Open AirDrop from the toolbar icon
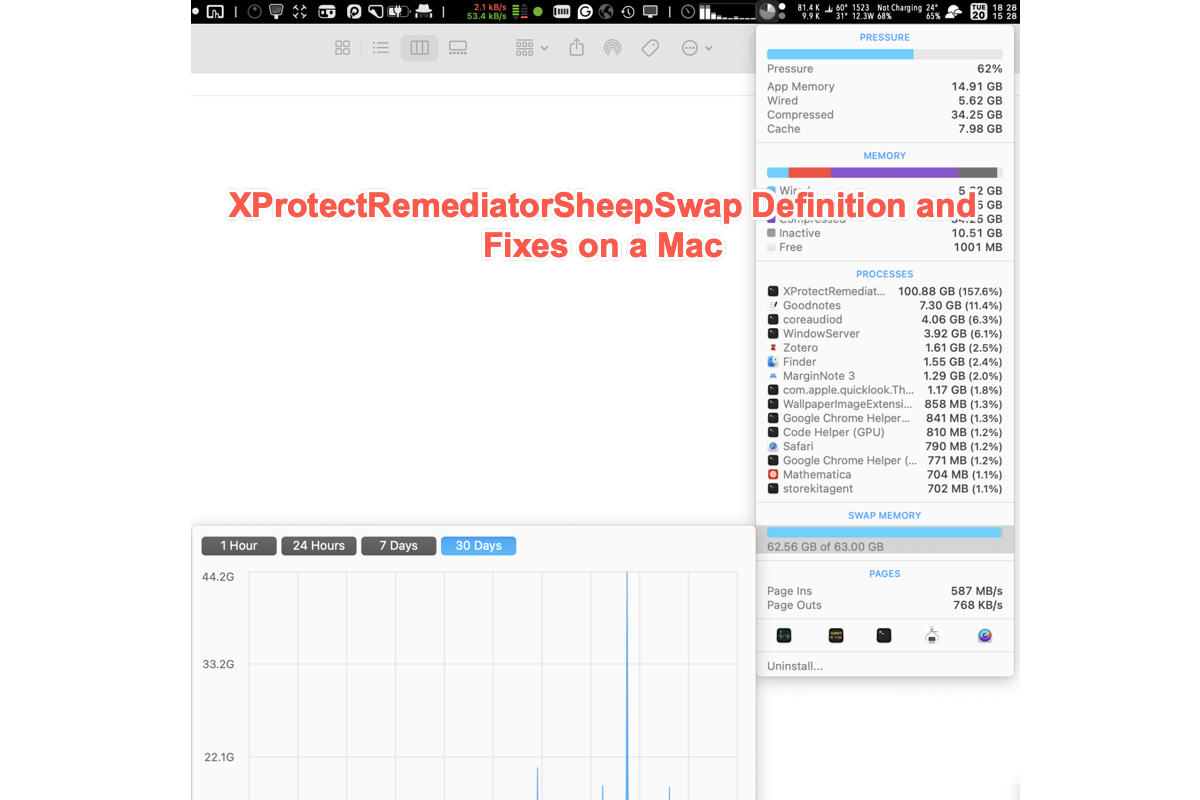This screenshot has width=1200, height=800. (612, 47)
